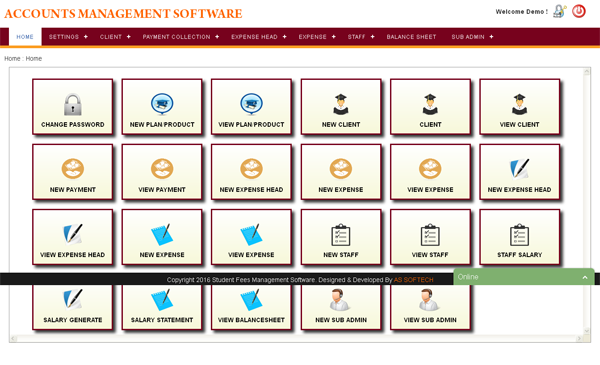
Task: Expand the plus sign next to Settings
Action: tap(86, 37)
